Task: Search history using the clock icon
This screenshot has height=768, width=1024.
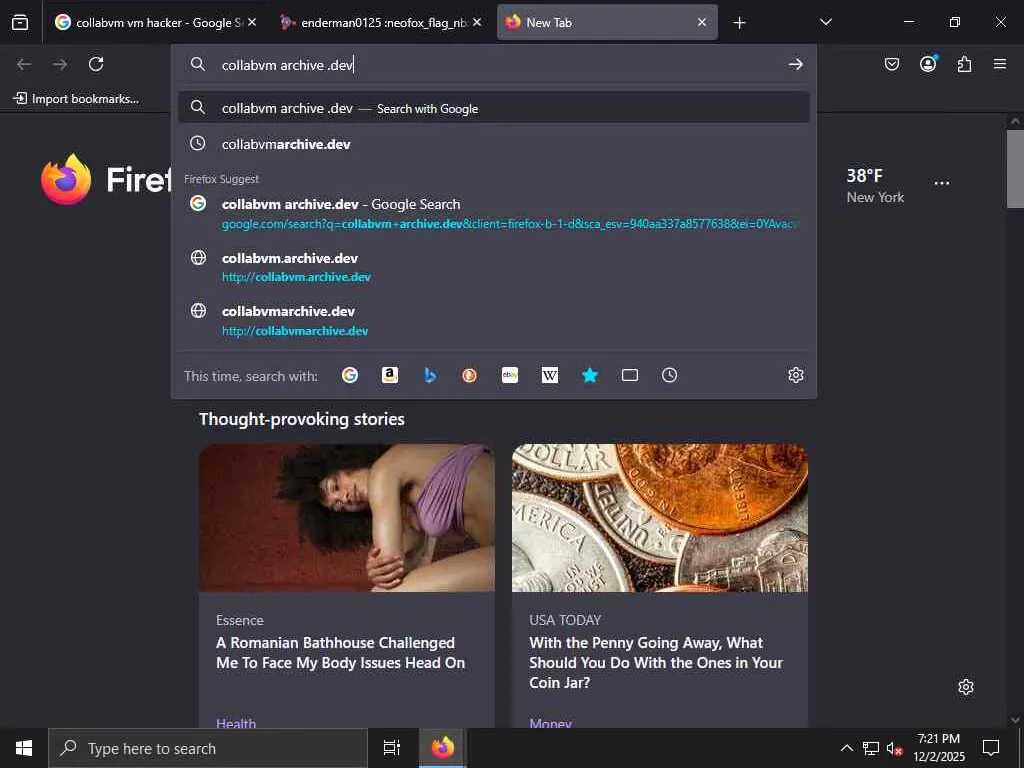Action: click(669, 375)
